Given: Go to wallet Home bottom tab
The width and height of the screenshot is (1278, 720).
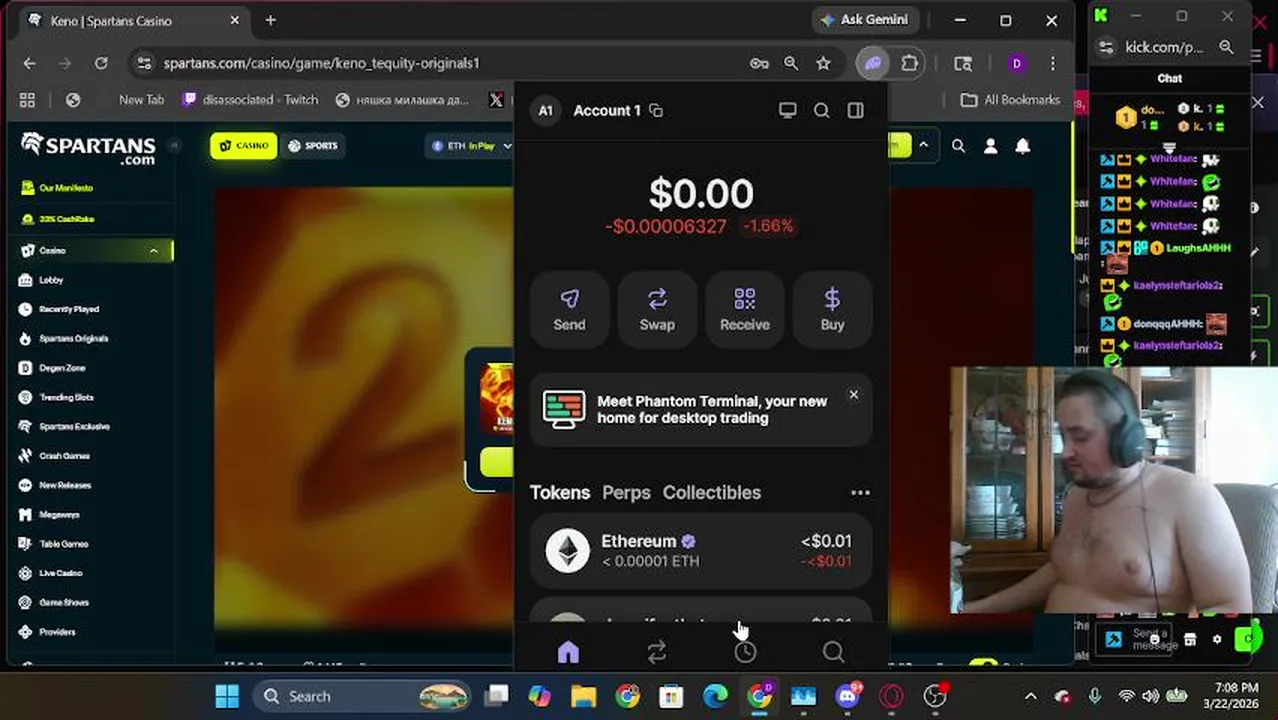Looking at the screenshot, I should tap(568, 653).
